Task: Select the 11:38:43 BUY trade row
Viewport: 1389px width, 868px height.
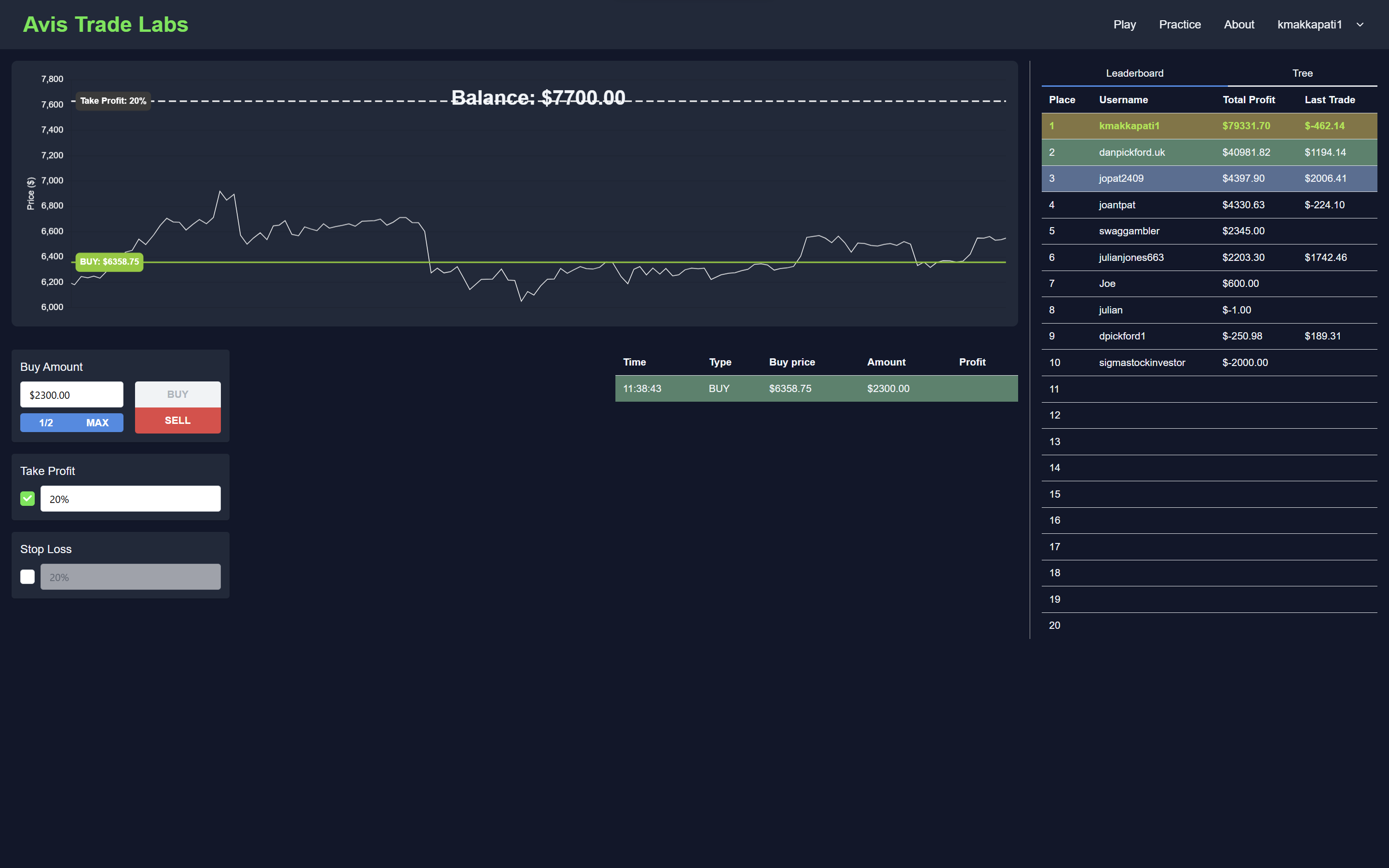Action: (x=816, y=389)
